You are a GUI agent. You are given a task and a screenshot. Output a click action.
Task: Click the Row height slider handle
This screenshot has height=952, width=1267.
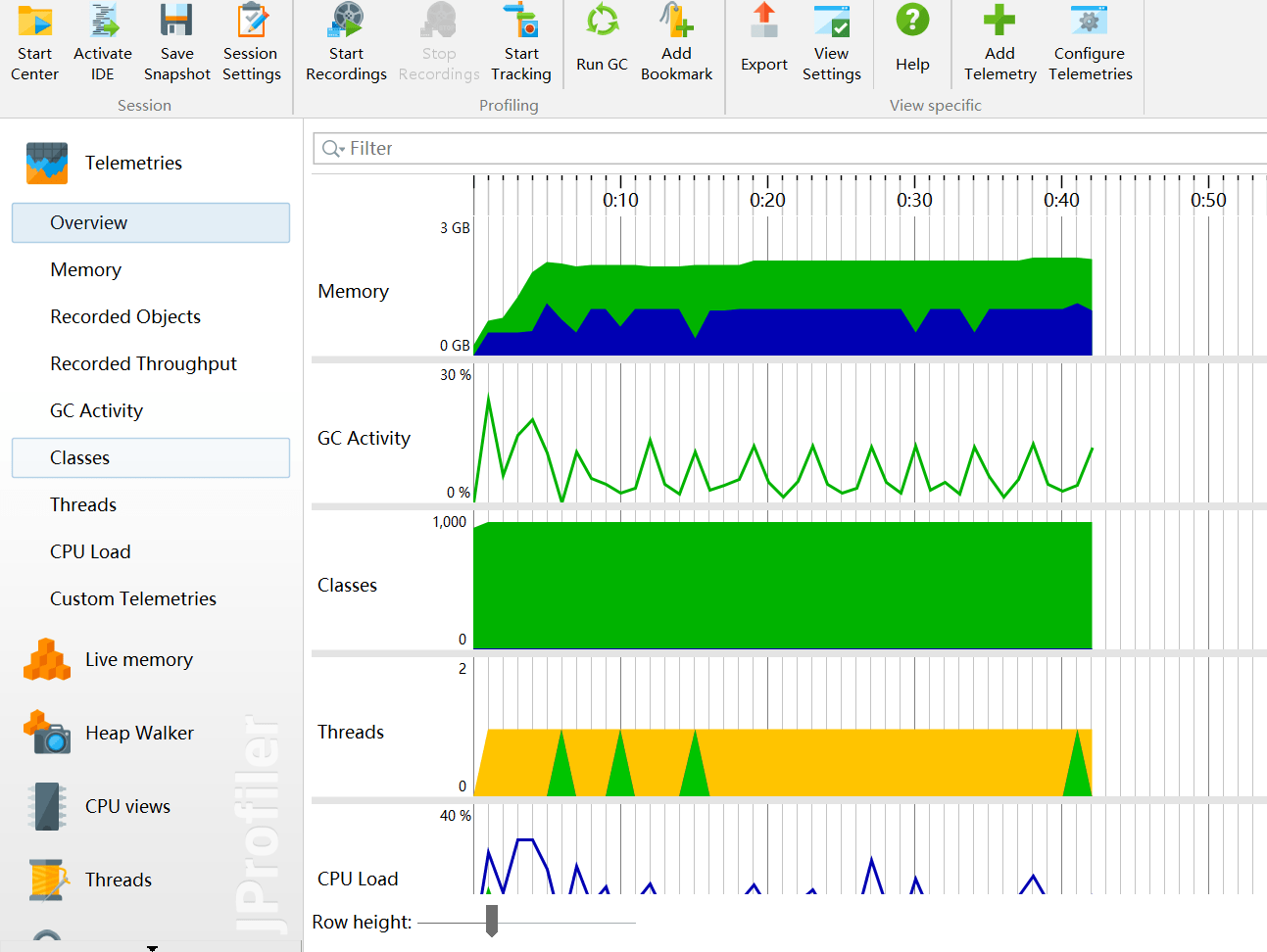point(492,921)
